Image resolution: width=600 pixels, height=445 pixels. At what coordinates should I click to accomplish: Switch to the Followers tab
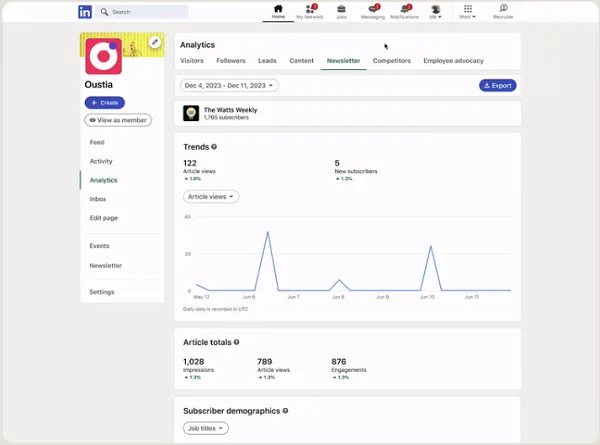coord(231,60)
